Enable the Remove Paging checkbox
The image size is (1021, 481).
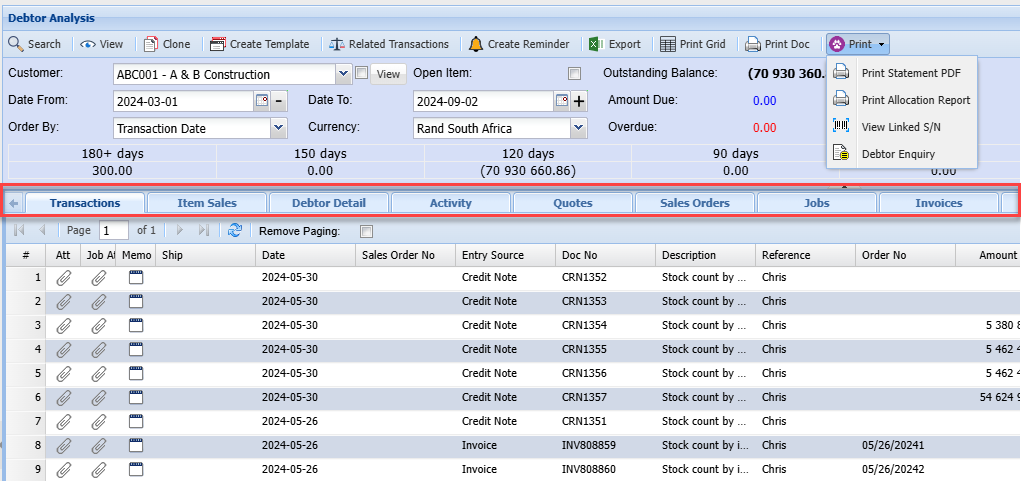click(x=366, y=231)
